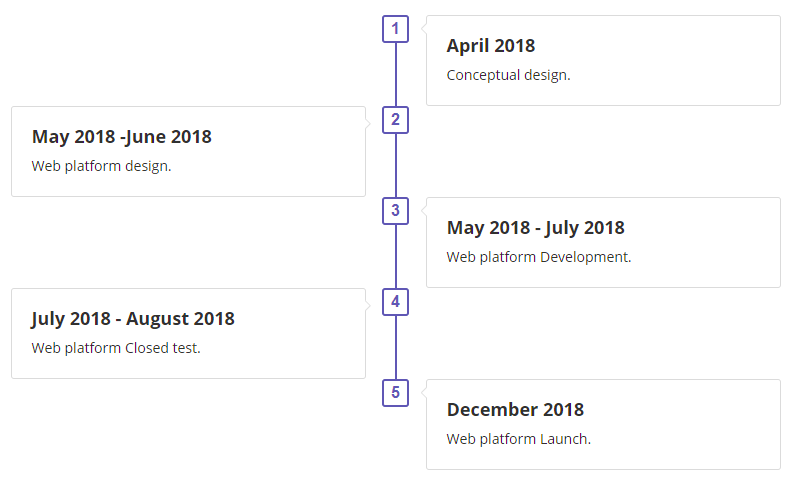
Task: Click the "Web platform Development." description
Action: point(538,257)
